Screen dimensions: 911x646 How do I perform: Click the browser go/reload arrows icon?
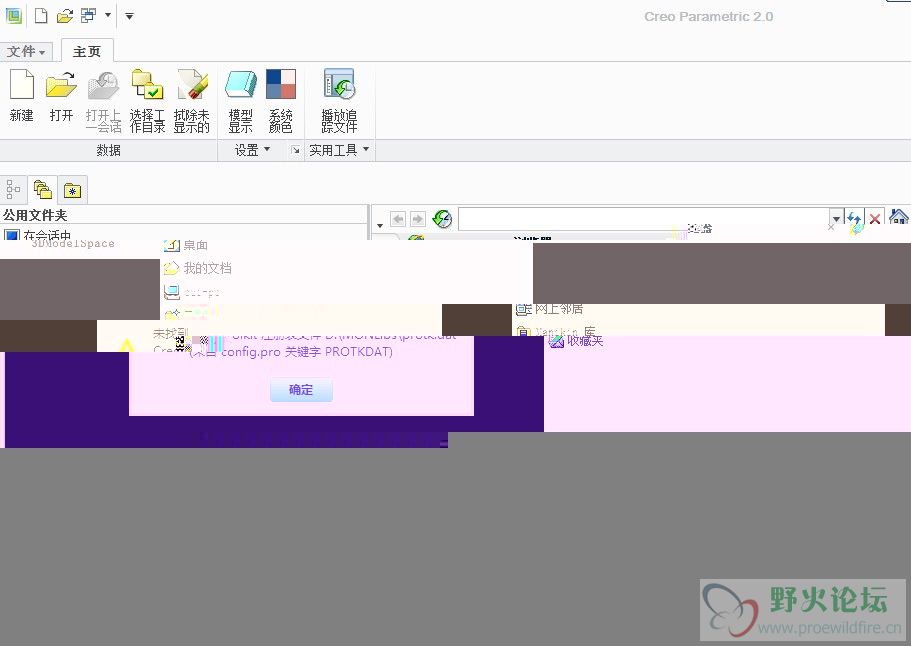tap(854, 219)
